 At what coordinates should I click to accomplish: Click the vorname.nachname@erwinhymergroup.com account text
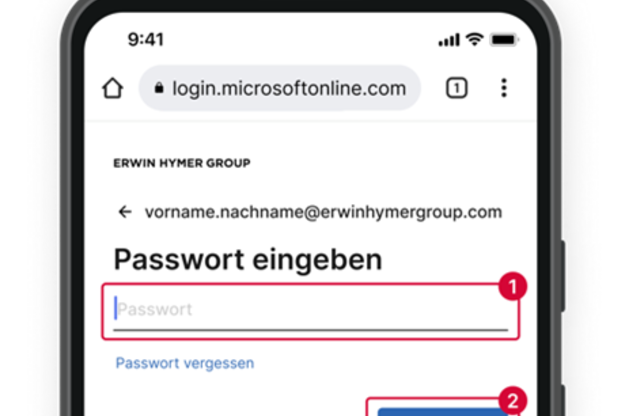coord(323,212)
